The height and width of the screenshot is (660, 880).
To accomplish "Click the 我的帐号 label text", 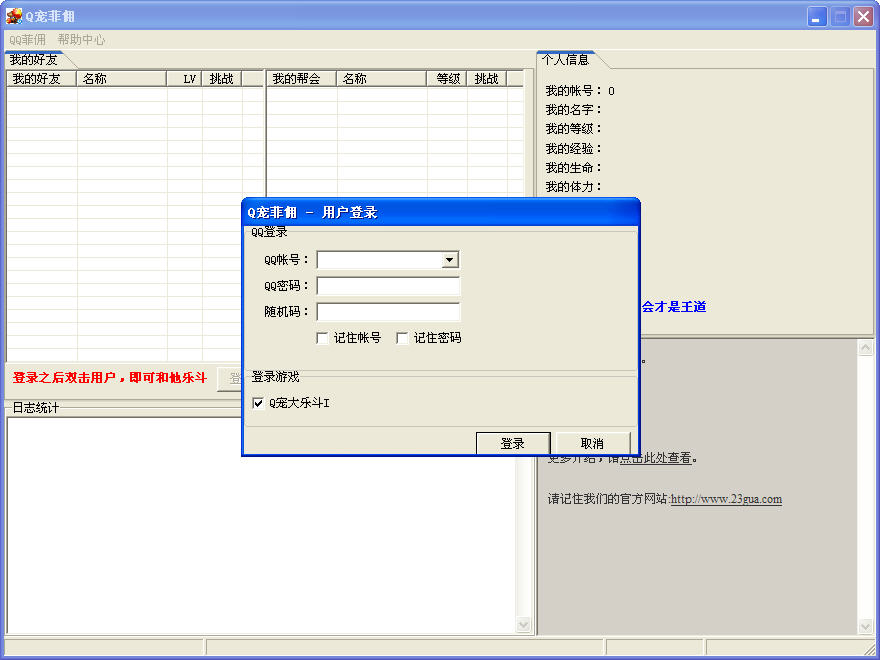I will [x=574, y=90].
